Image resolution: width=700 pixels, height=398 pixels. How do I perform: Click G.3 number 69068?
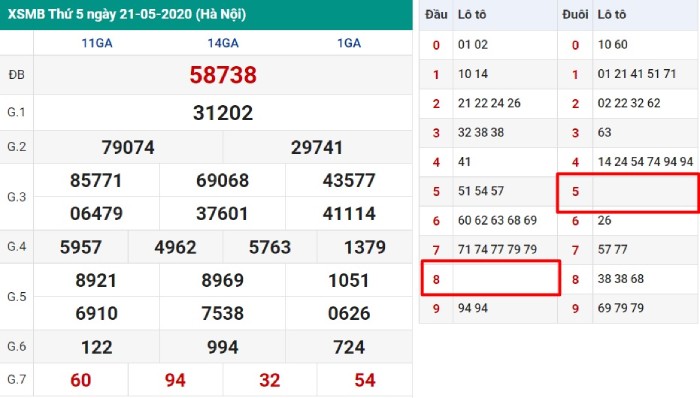tap(222, 181)
